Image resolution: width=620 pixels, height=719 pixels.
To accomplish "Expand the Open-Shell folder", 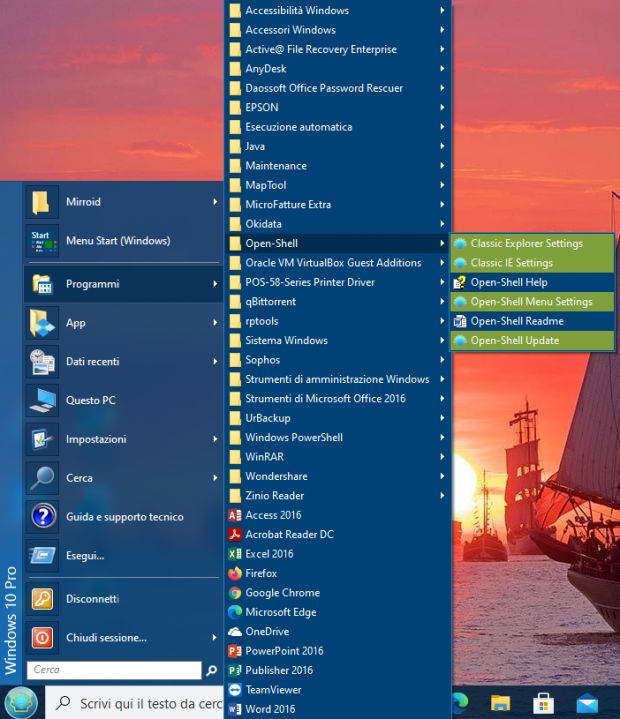I will point(338,243).
